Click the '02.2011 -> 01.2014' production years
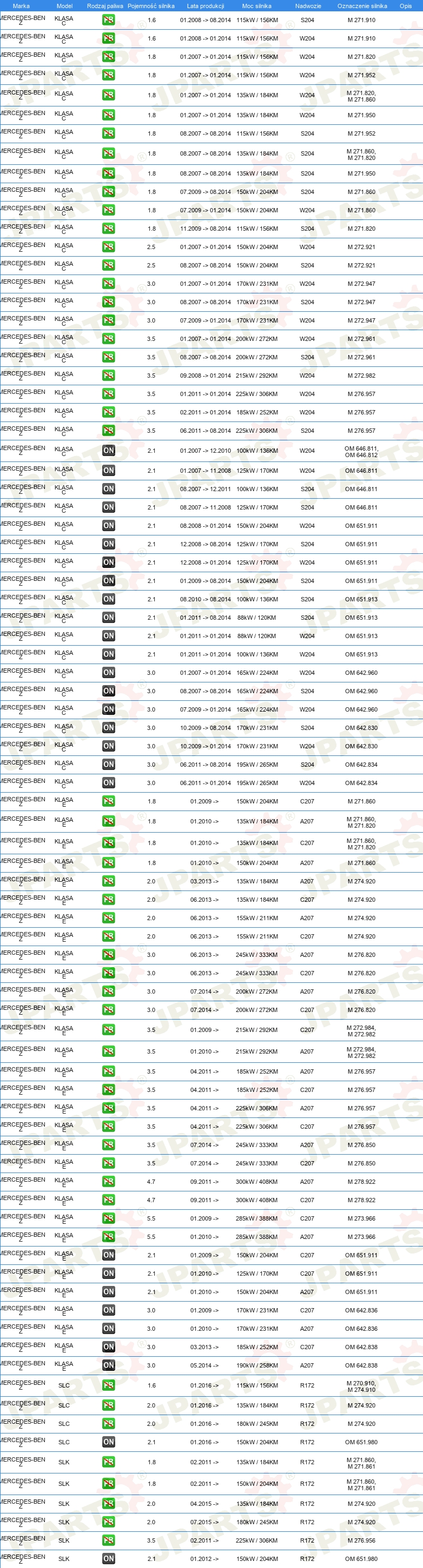Viewport: 423px width, 1568px height. tap(206, 412)
